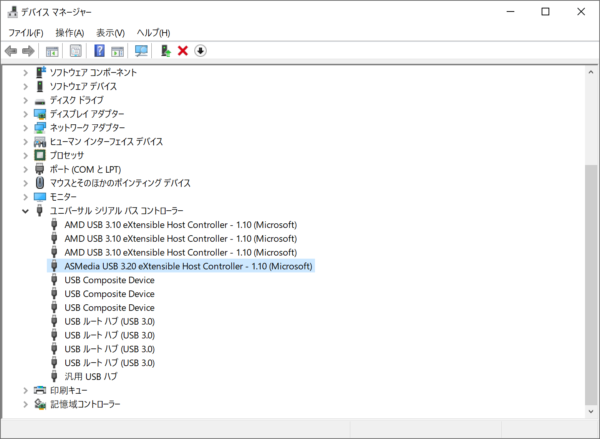Collapse the ユニバーサル シリアル バス コントローラー node

click(26, 211)
